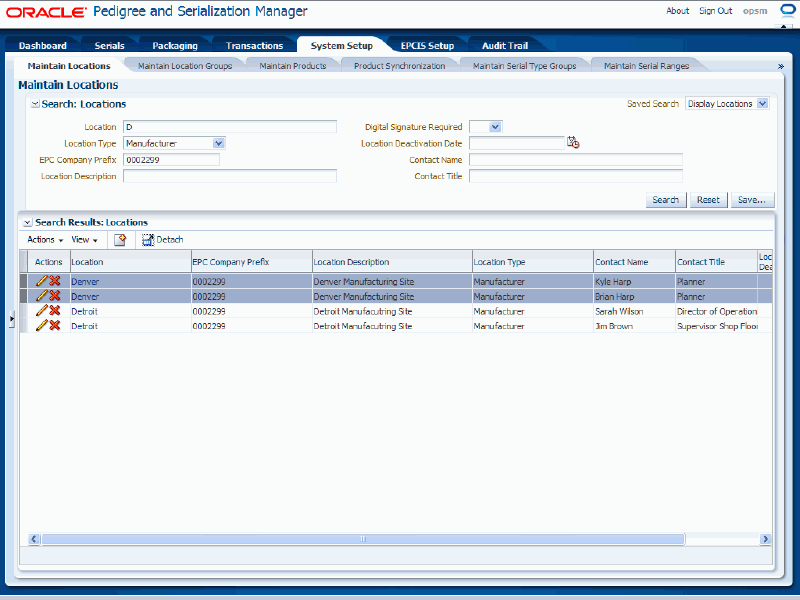Click the Sign Out link
Screen dimensions: 800x600
[x=715, y=11]
